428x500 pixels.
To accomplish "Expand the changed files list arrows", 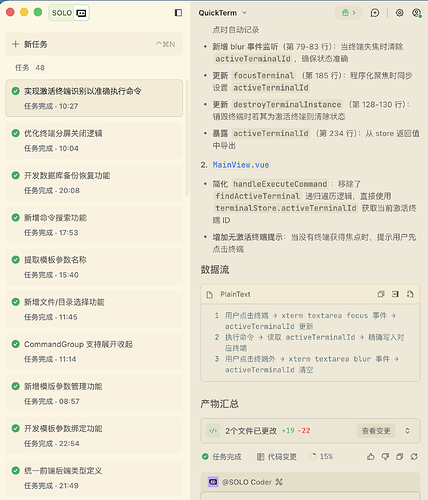I will pos(407,431).
